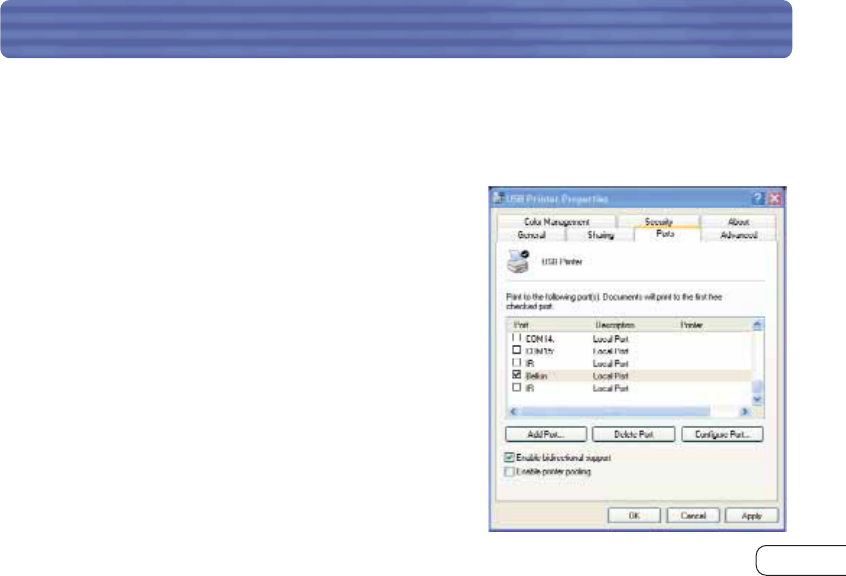Click the Description column header
The height and width of the screenshot is (576, 846).
coord(631,325)
